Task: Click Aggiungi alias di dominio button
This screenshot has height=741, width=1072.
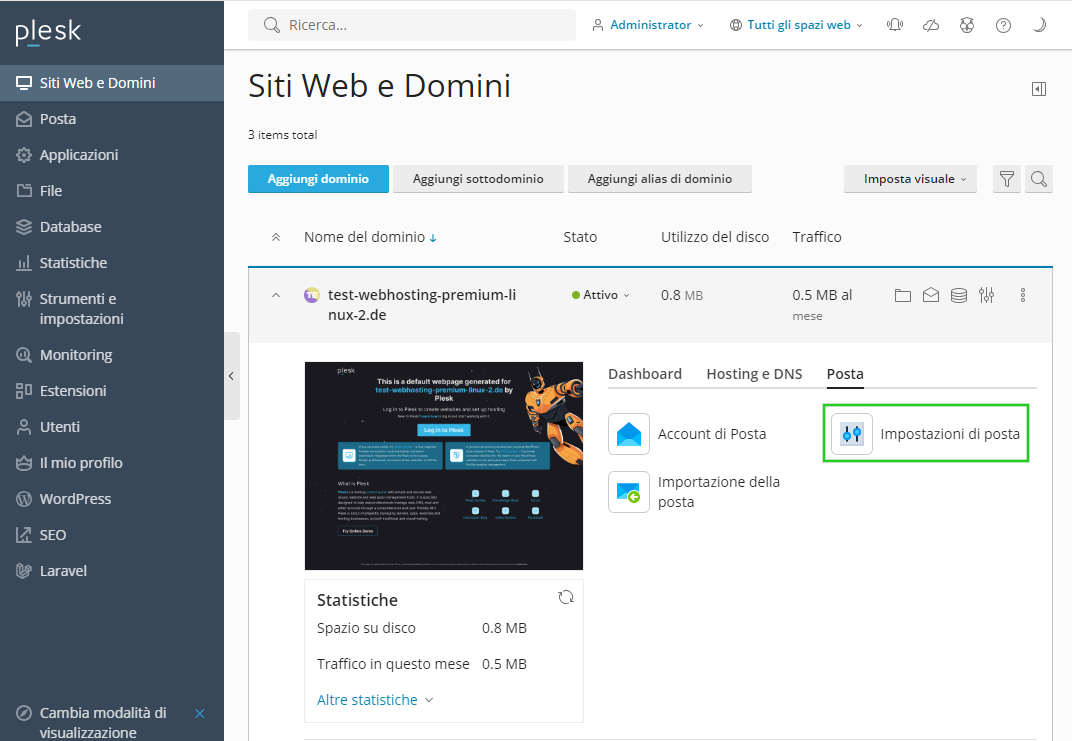Action: (x=660, y=179)
